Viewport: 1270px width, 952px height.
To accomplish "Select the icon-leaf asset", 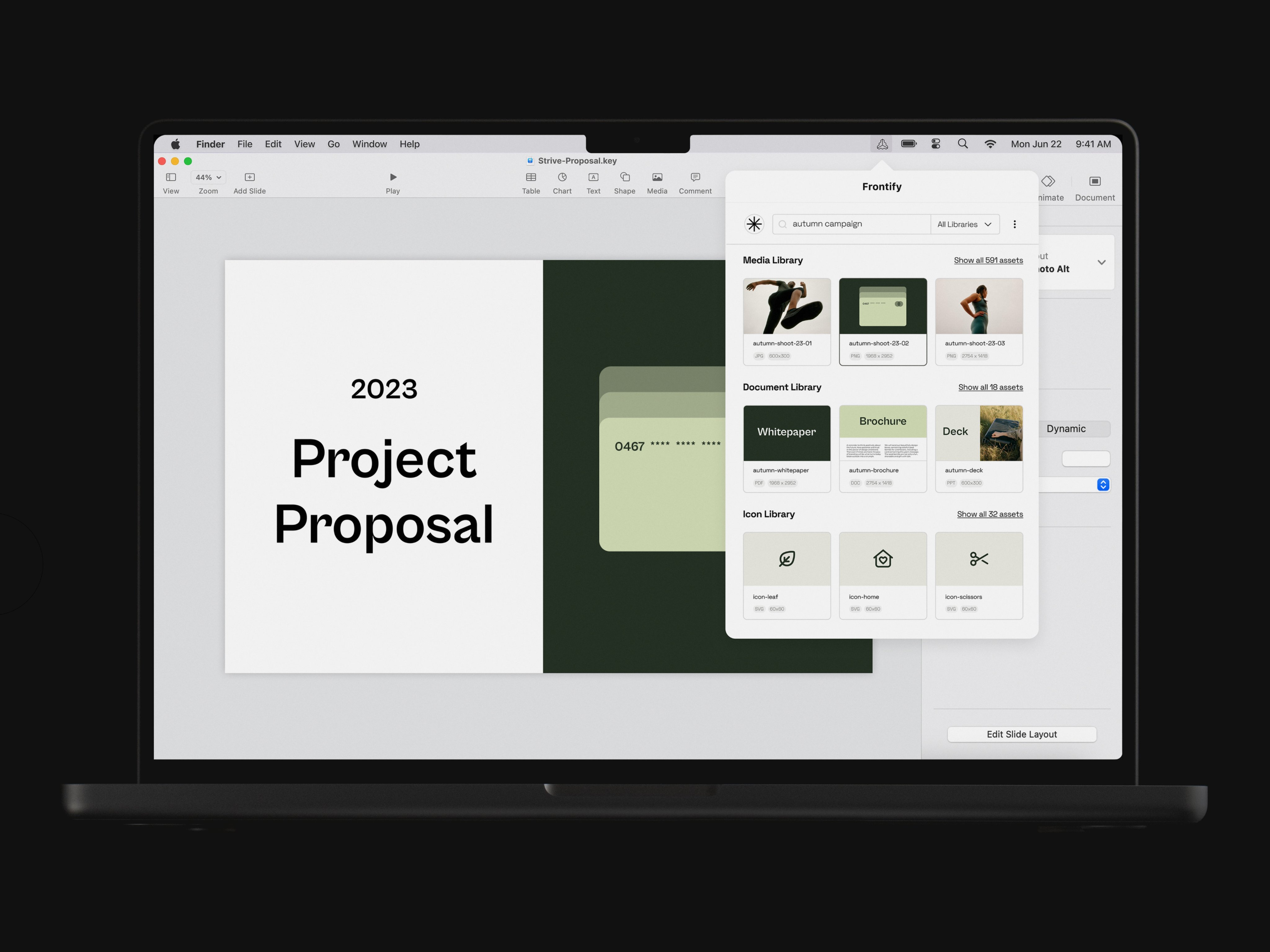I will click(787, 575).
